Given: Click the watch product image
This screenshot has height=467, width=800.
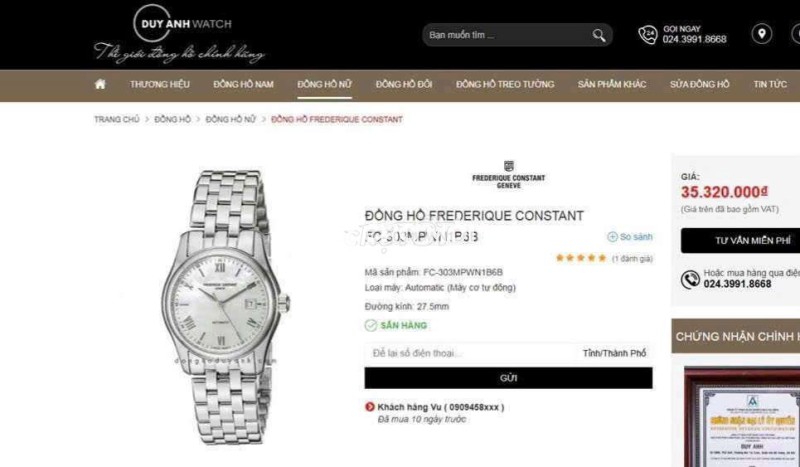Looking at the screenshot, I should [x=226, y=307].
